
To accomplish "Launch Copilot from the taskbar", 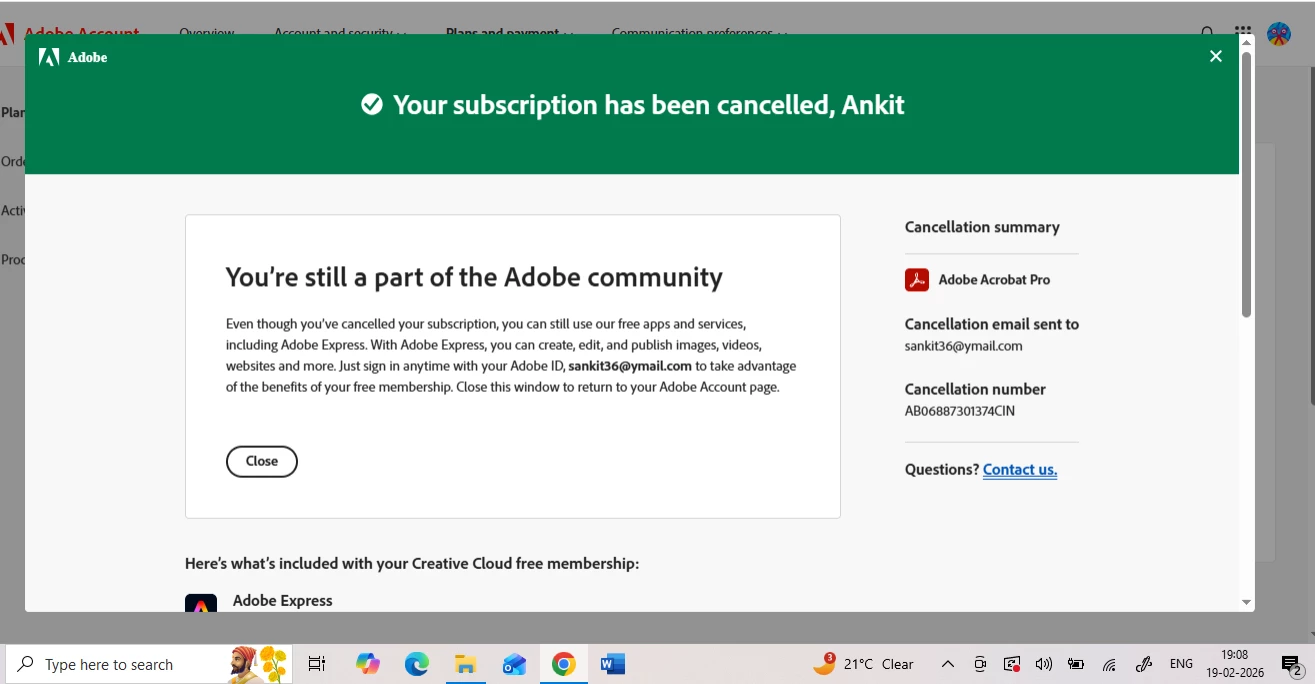I will point(368,664).
